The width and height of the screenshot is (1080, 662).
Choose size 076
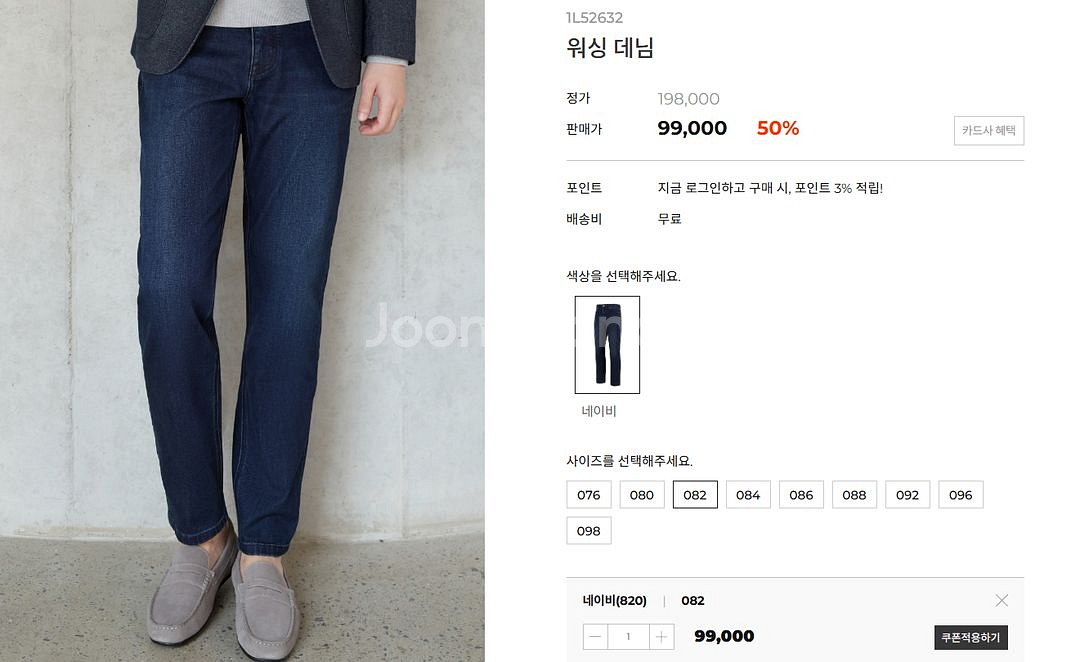(x=588, y=495)
